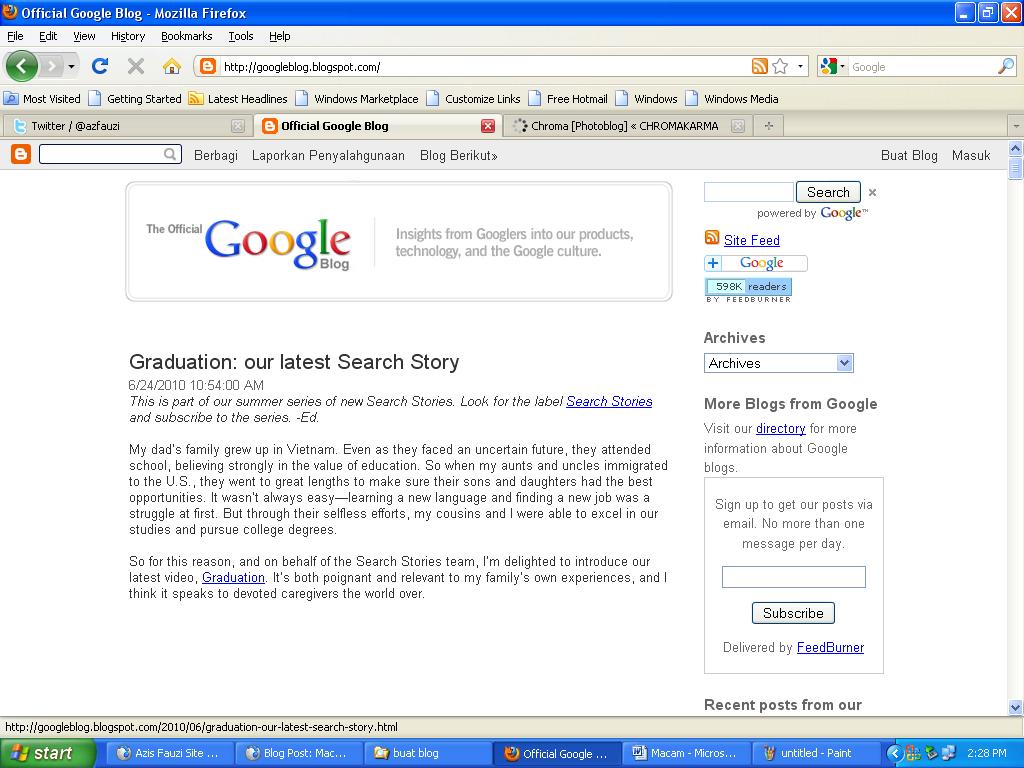Click the URL address field

coord(483,67)
